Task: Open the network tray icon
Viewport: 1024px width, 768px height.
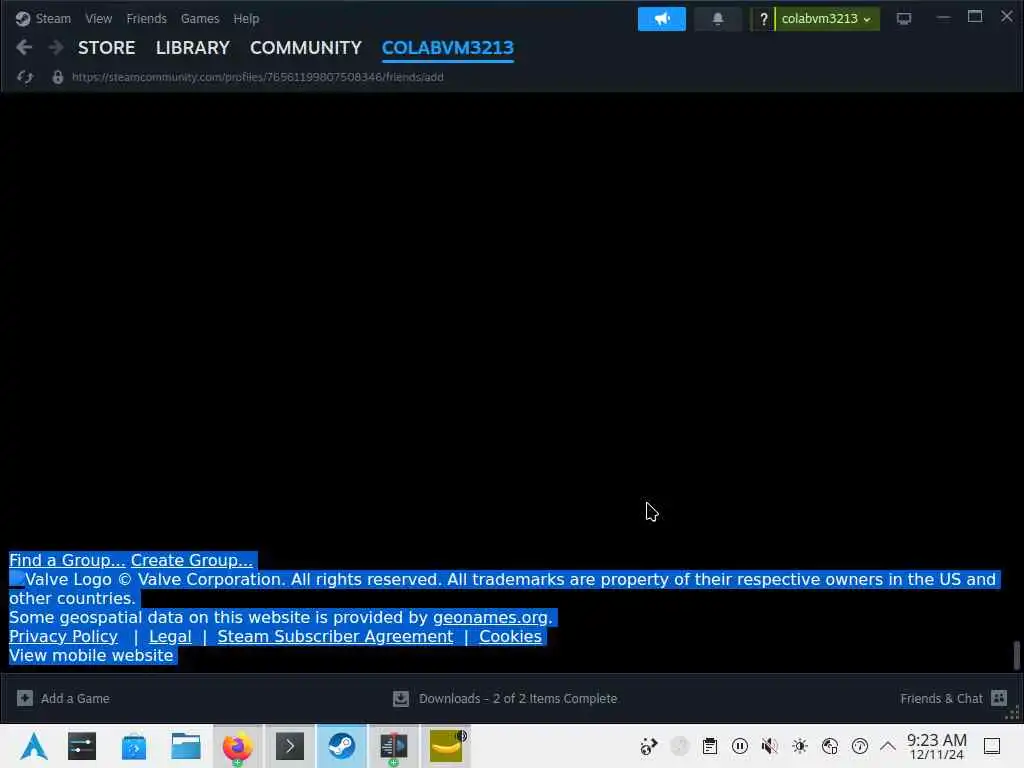Action: click(830, 746)
